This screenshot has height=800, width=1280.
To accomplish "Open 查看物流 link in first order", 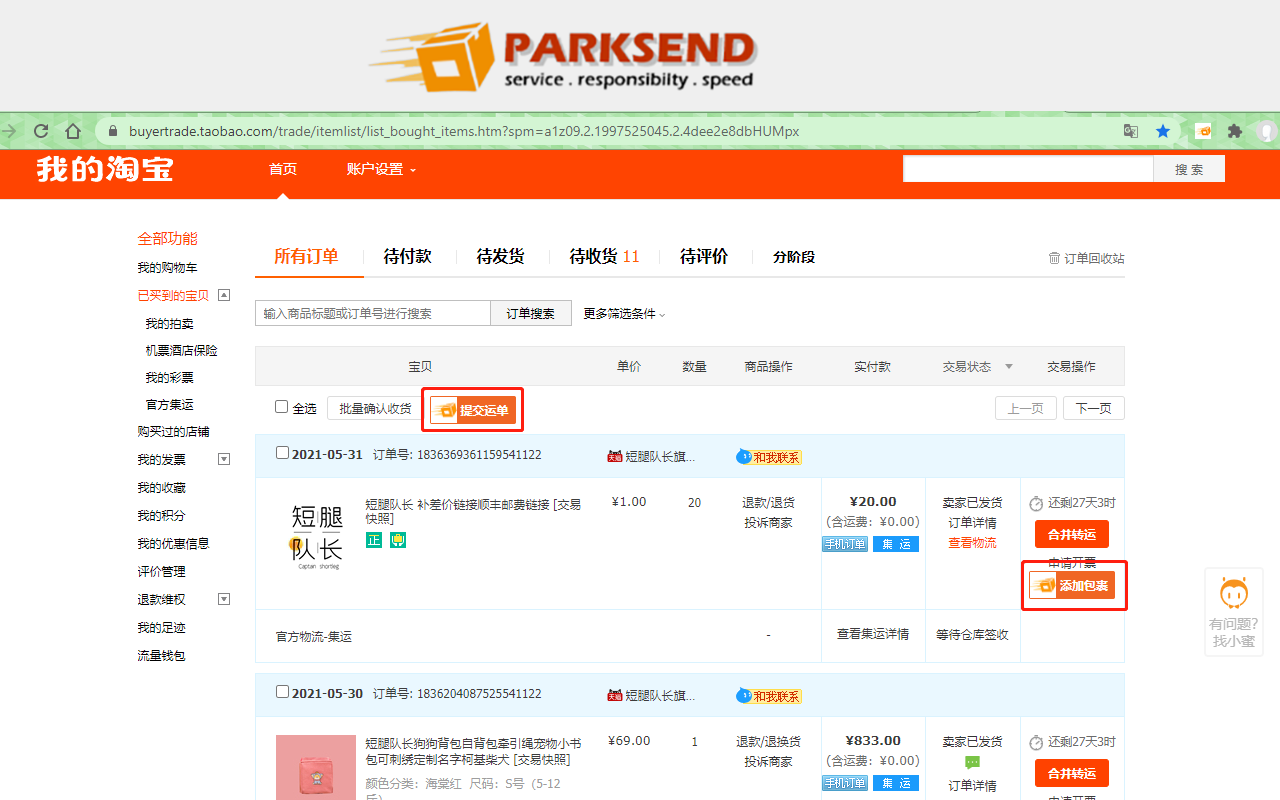I will pos(972,542).
